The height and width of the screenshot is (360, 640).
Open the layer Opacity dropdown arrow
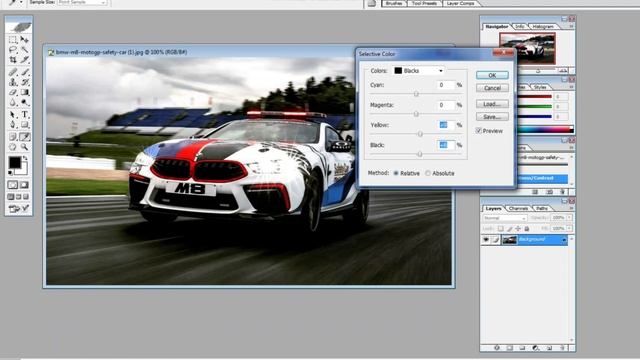569,218
